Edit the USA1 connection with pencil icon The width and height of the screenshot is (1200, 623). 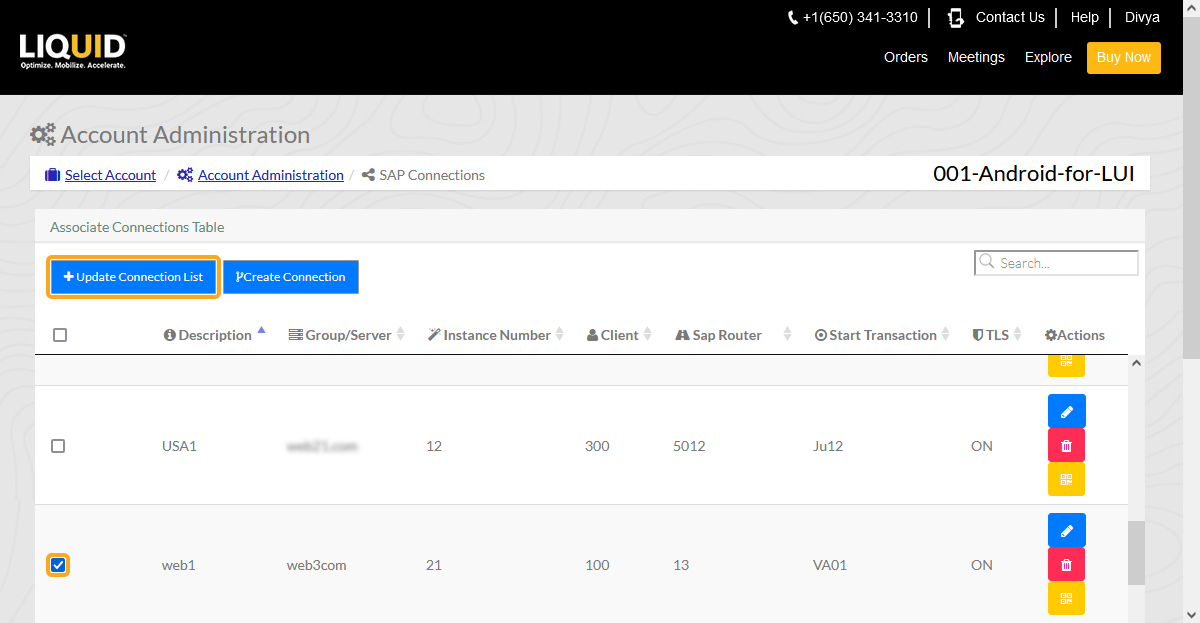pos(1066,411)
